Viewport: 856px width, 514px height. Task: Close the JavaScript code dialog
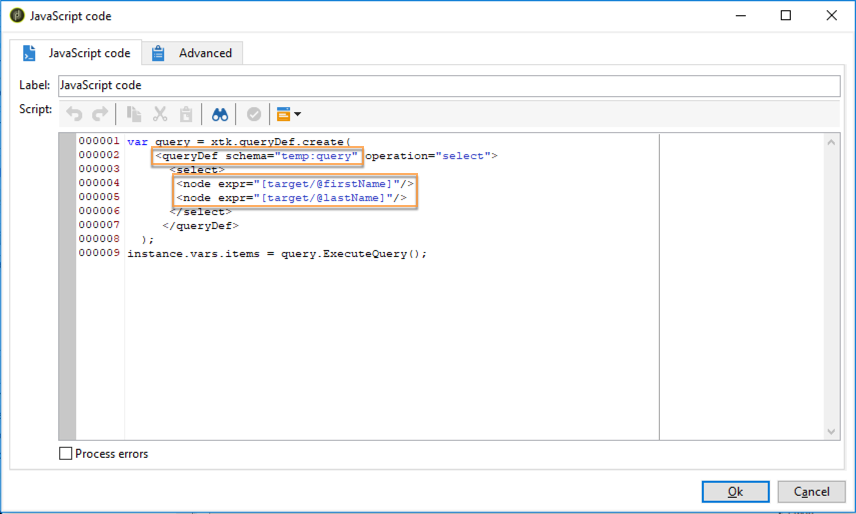click(x=831, y=15)
